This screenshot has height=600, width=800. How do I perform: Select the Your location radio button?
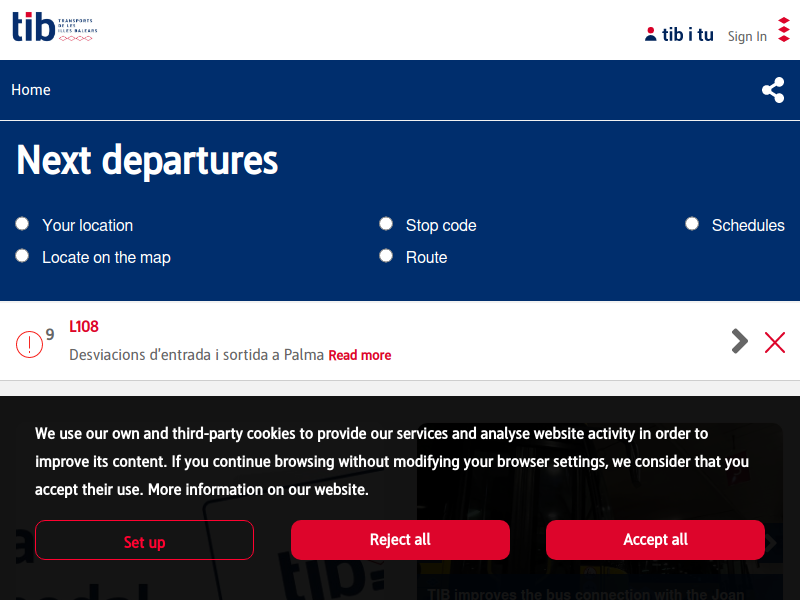point(22,223)
